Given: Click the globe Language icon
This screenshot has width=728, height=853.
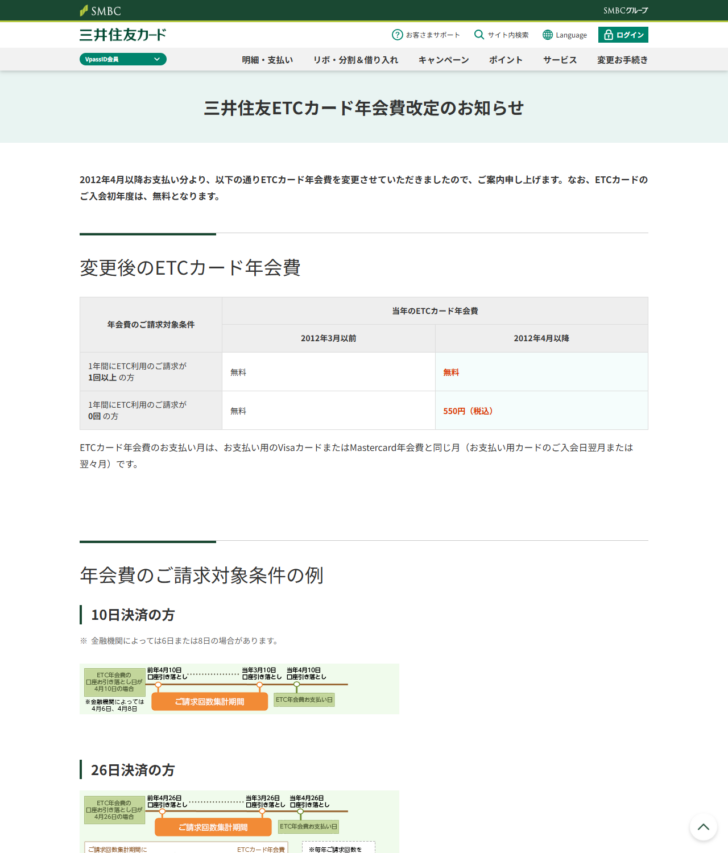Looking at the screenshot, I should 547,35.
